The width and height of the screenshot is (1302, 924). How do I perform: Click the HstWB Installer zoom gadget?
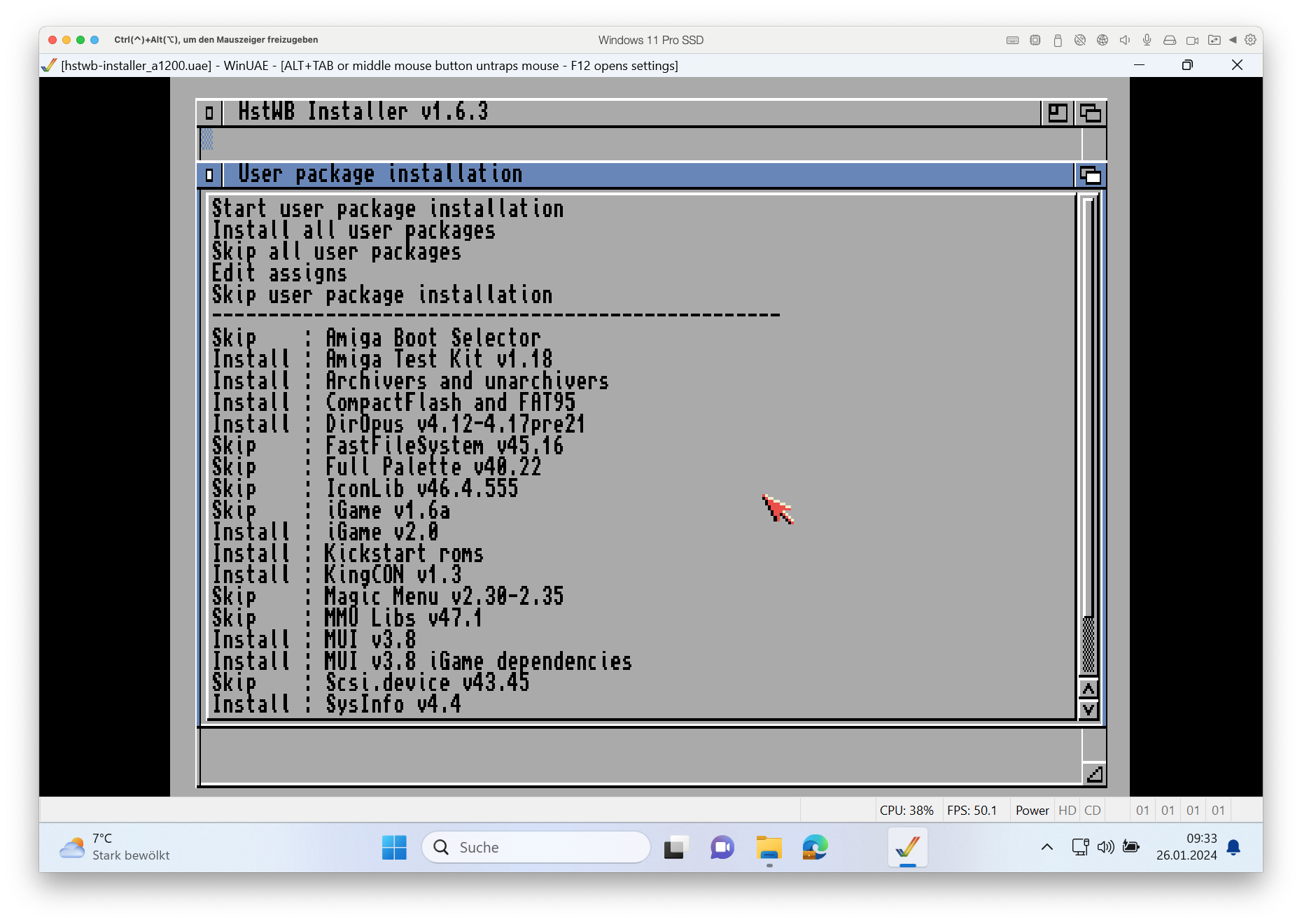click(x=1058, y=113)
